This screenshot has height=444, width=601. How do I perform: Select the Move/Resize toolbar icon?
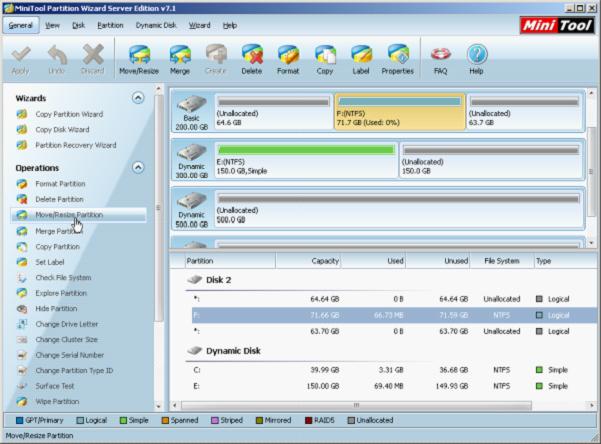(139, 59)
